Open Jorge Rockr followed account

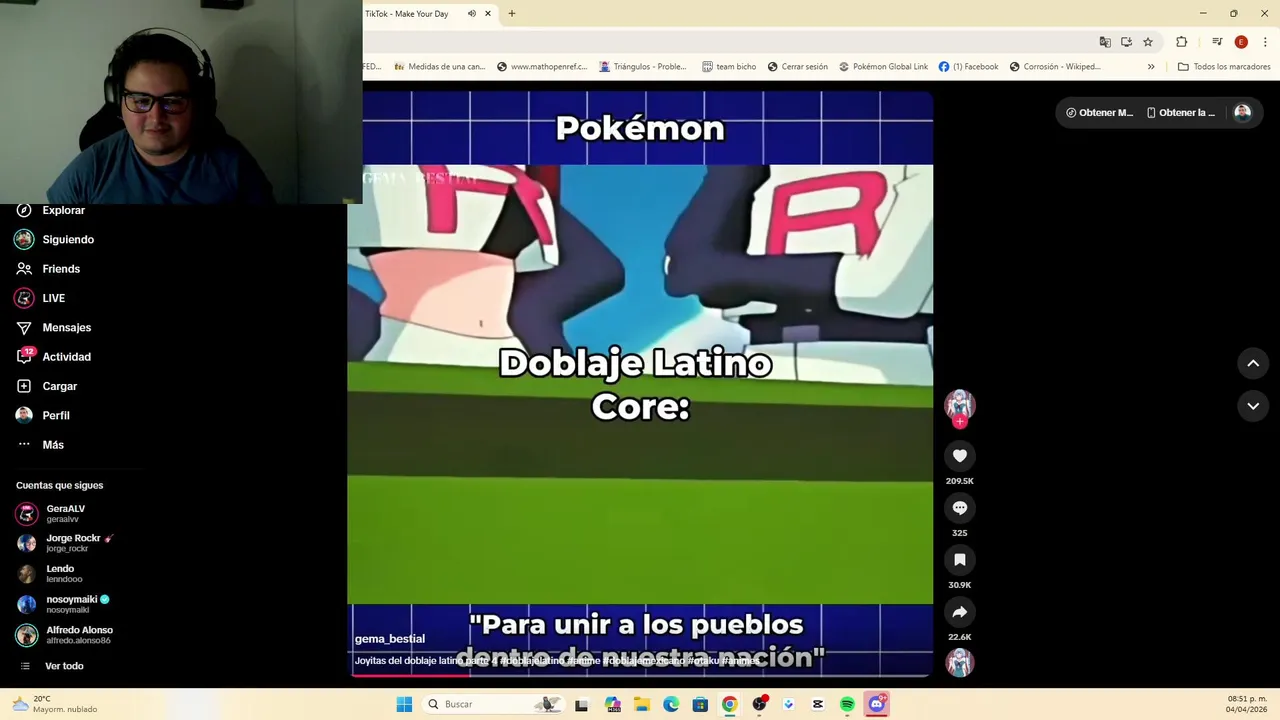pyautogui.click(x=65, y=543)
